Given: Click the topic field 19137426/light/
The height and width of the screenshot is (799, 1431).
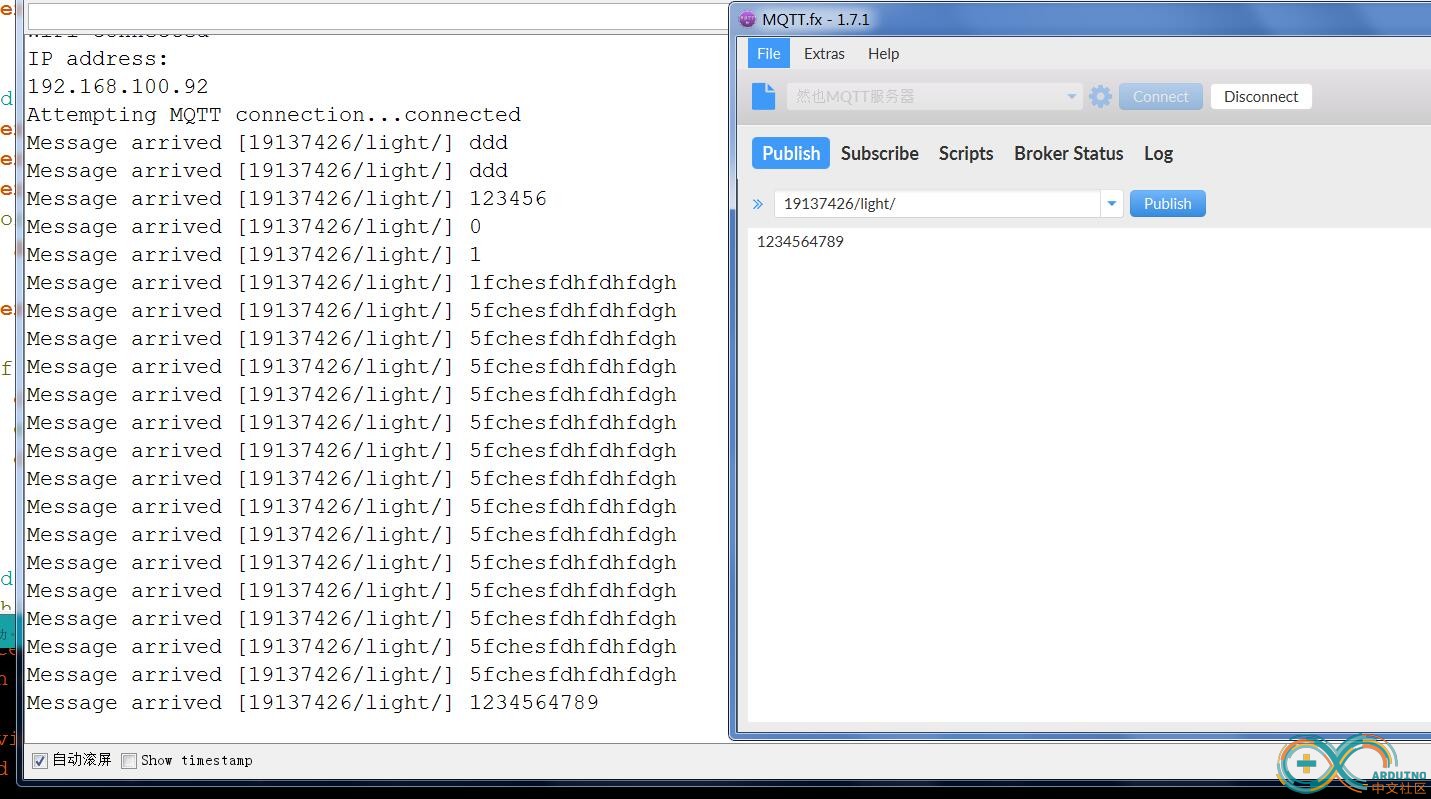Looking at the screenshot, I should (937, 204).
